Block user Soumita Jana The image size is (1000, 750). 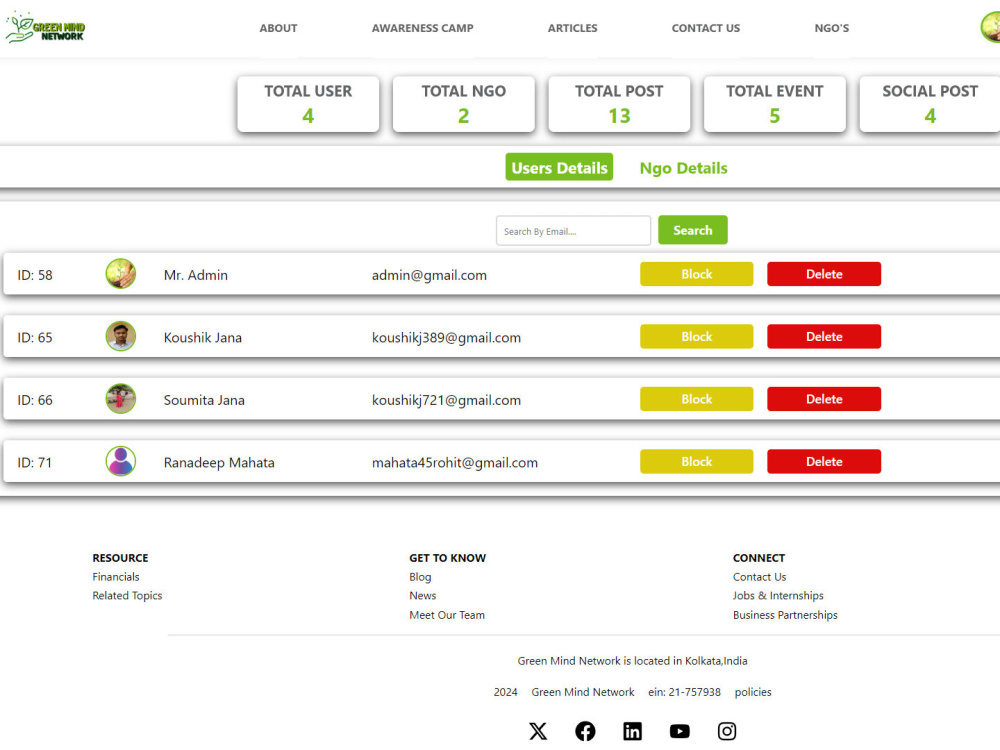coord(696,399)
